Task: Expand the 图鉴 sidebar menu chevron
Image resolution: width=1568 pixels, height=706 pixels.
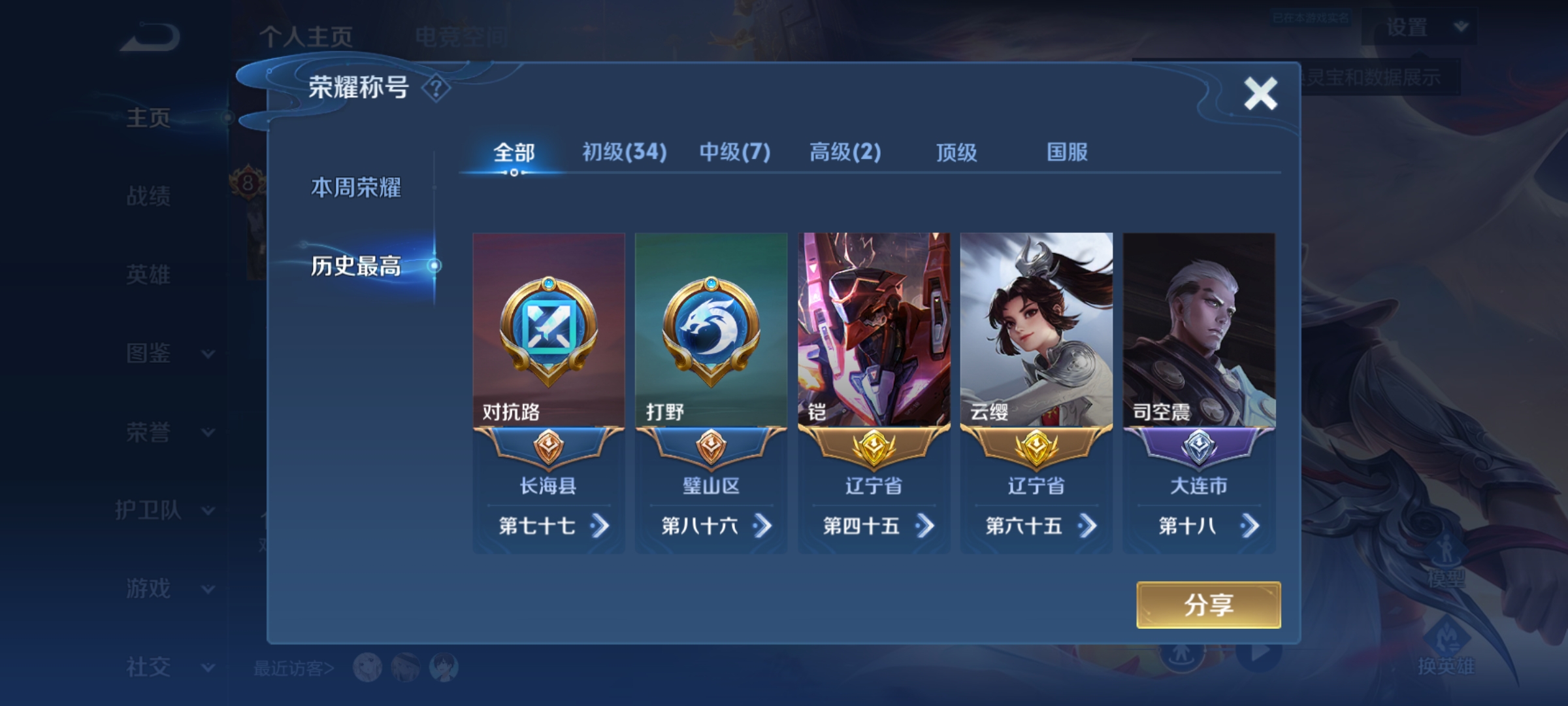Action: click(x=208, y=354)
